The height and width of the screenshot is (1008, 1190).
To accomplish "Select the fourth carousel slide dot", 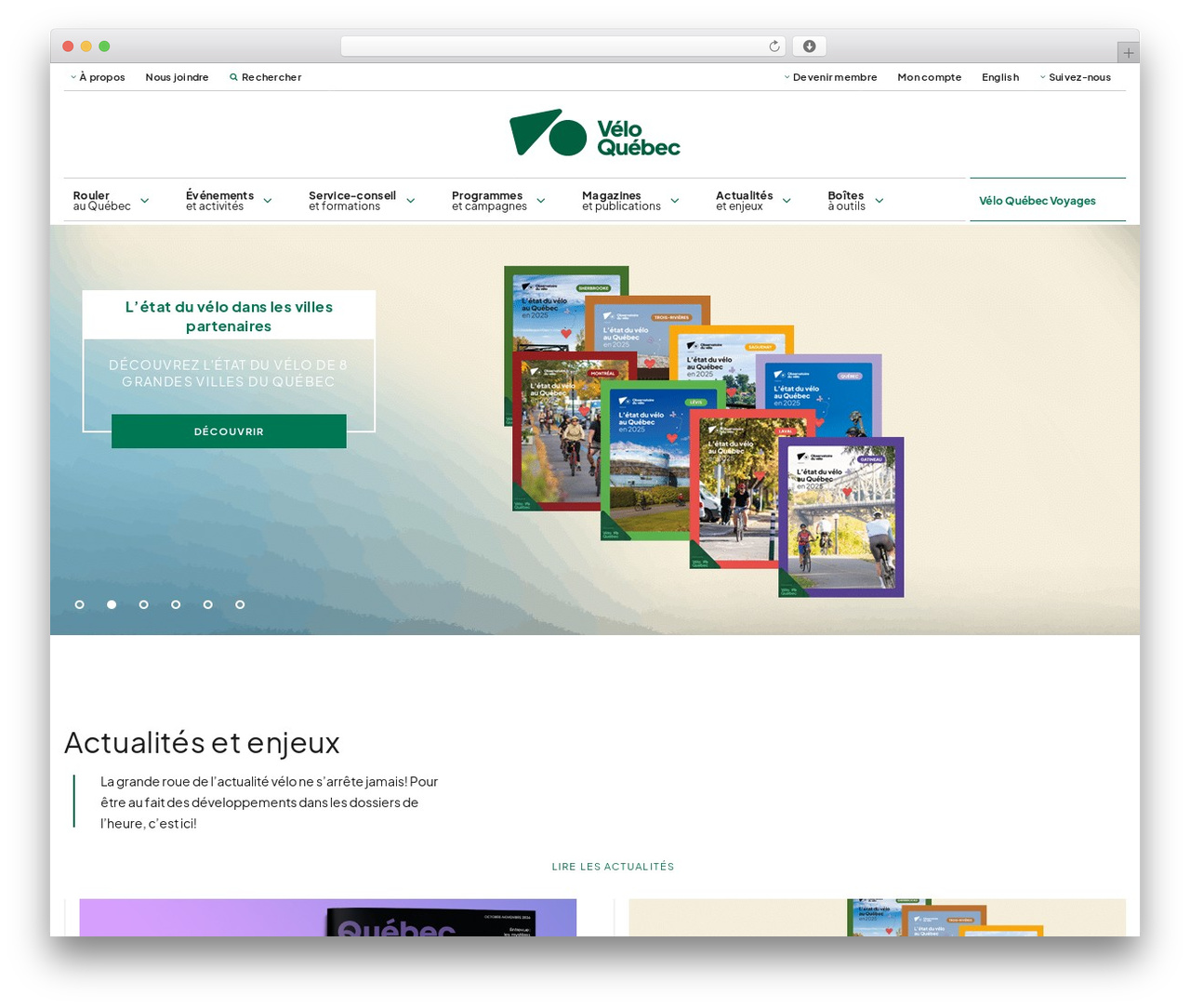I will point(176,604).
